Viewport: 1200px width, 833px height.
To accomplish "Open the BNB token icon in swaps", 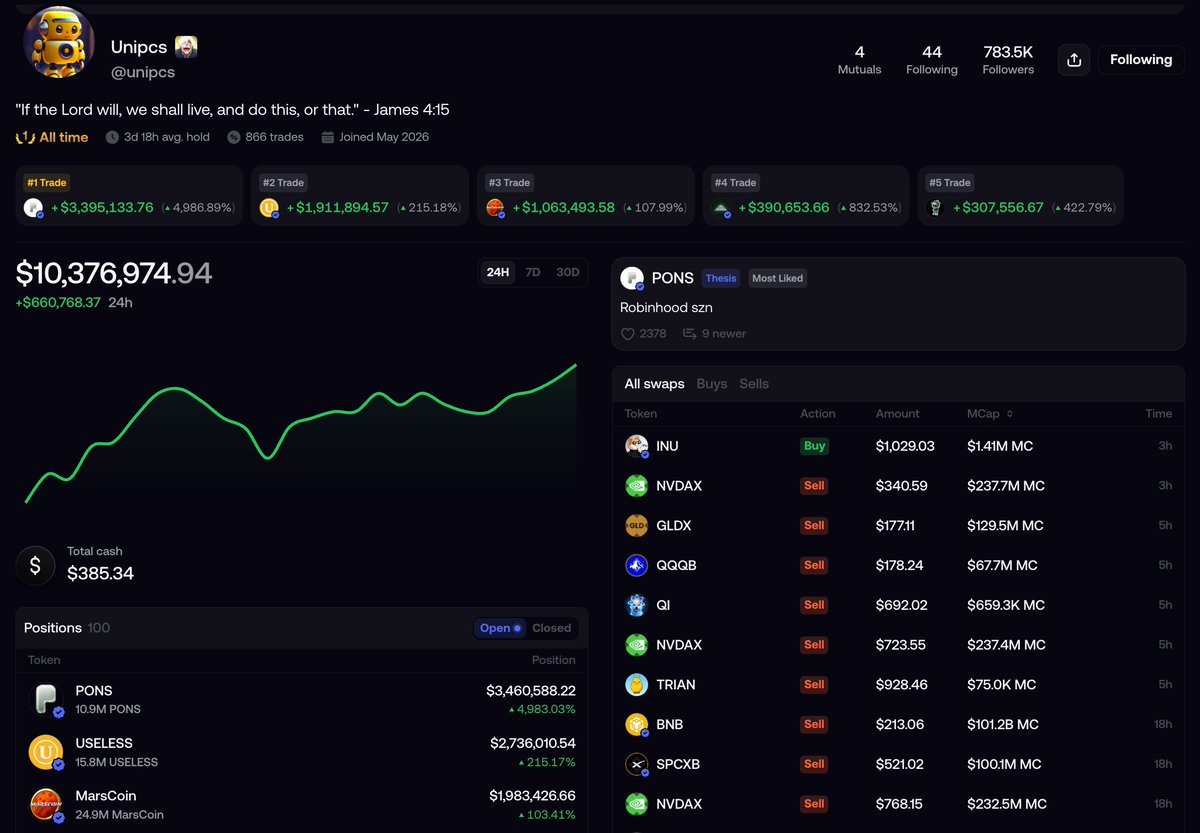I will 637,724.
